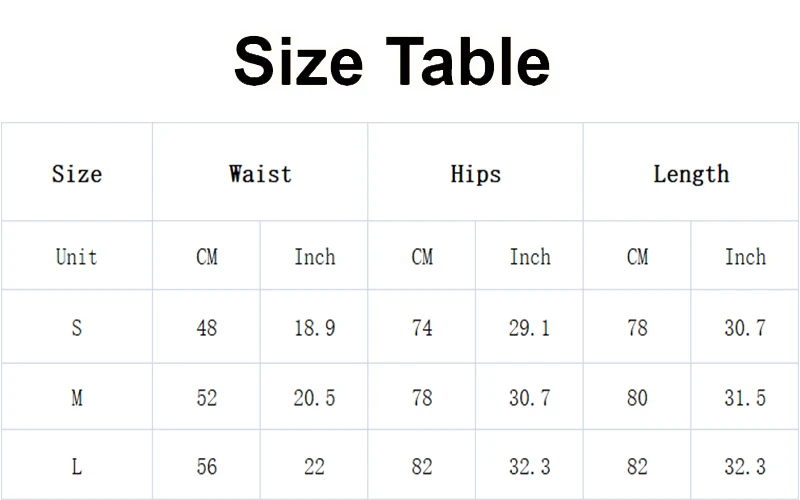Image resolution: width=800 pixels, height=500 pixels.
Task: Click the Waist column header
Action: coord(260,172)
